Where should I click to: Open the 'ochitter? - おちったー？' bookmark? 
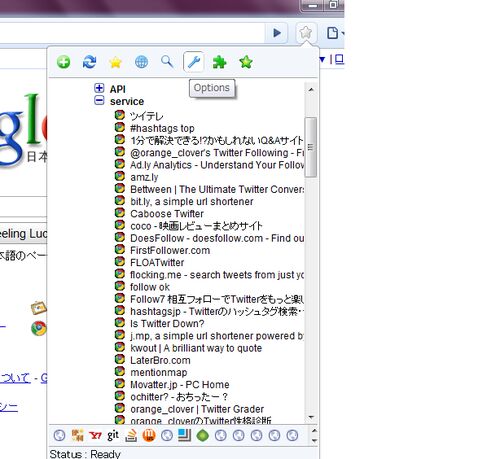(179, 397)
